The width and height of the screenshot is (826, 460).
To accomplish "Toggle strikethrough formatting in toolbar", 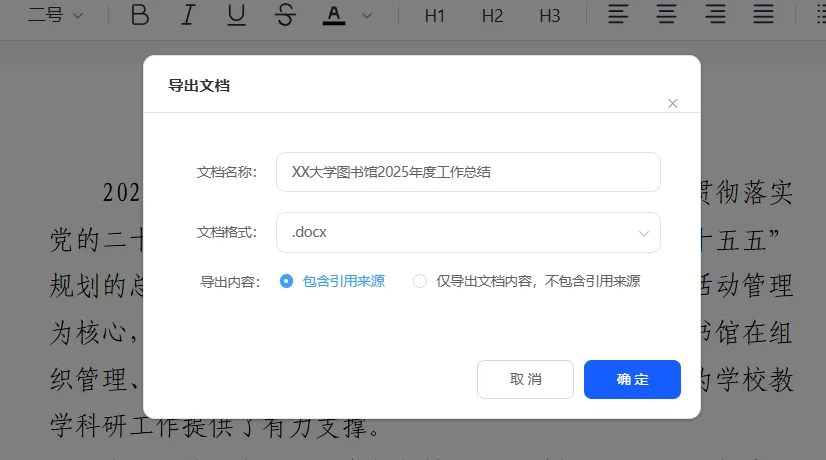I will 285,15.
